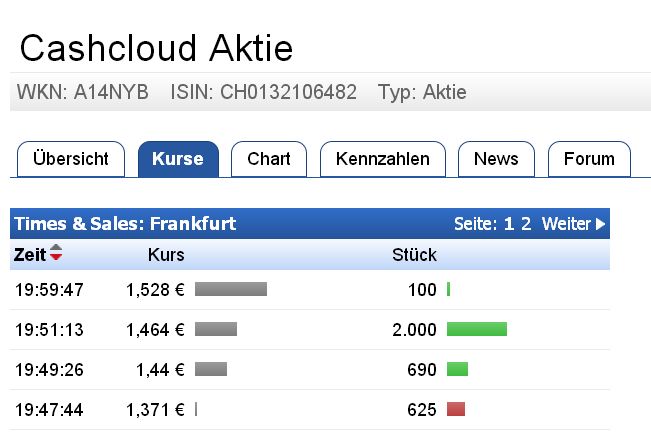
Task: Go to page 1 of results
Action: pos(509,224)
